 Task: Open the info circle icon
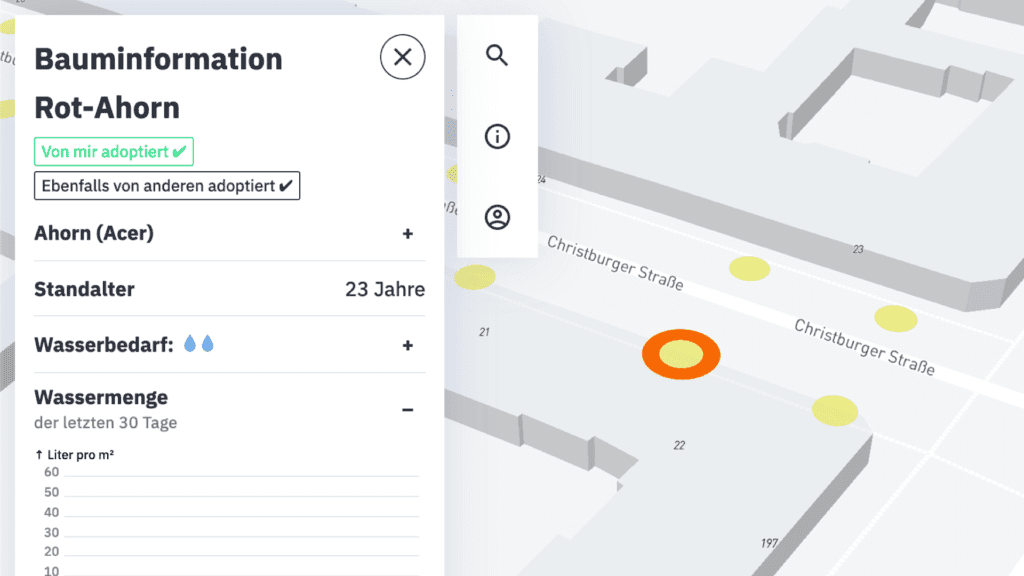click(497, 136)
